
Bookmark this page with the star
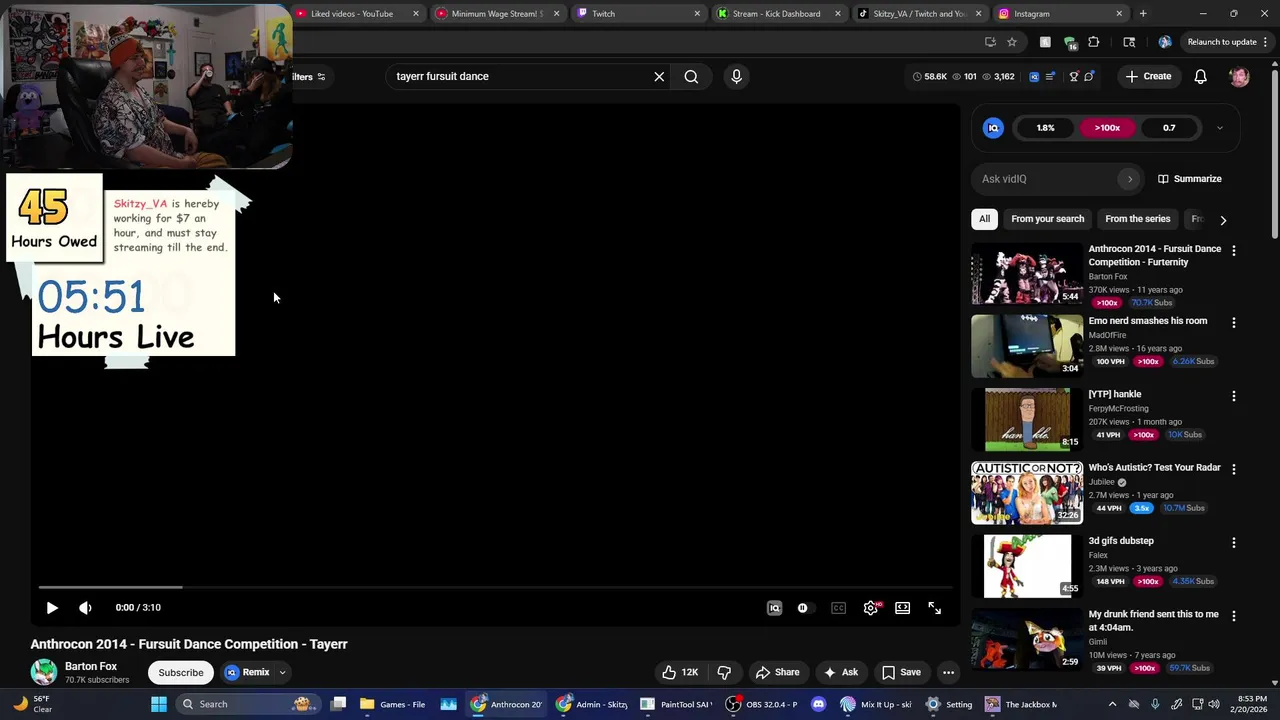(x=1012, y=42)
